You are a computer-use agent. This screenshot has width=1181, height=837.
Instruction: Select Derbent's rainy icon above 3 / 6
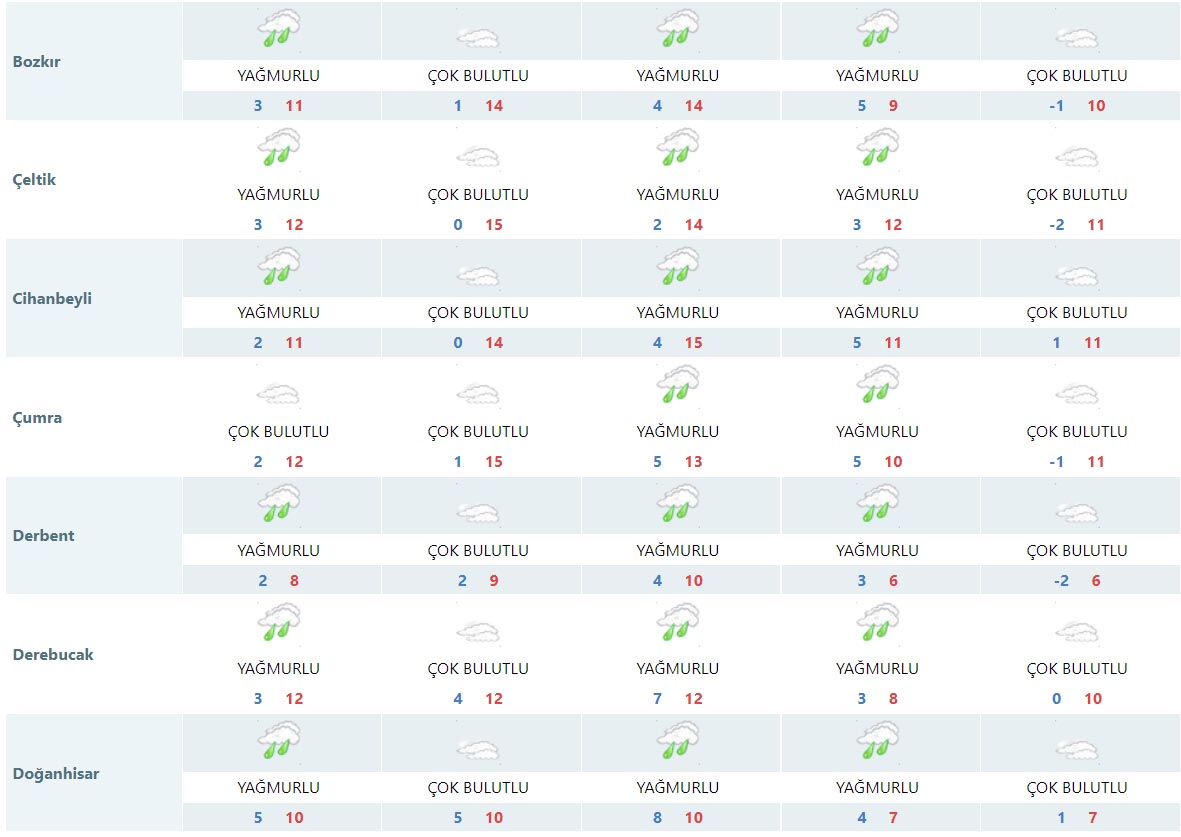pos(878,504)
